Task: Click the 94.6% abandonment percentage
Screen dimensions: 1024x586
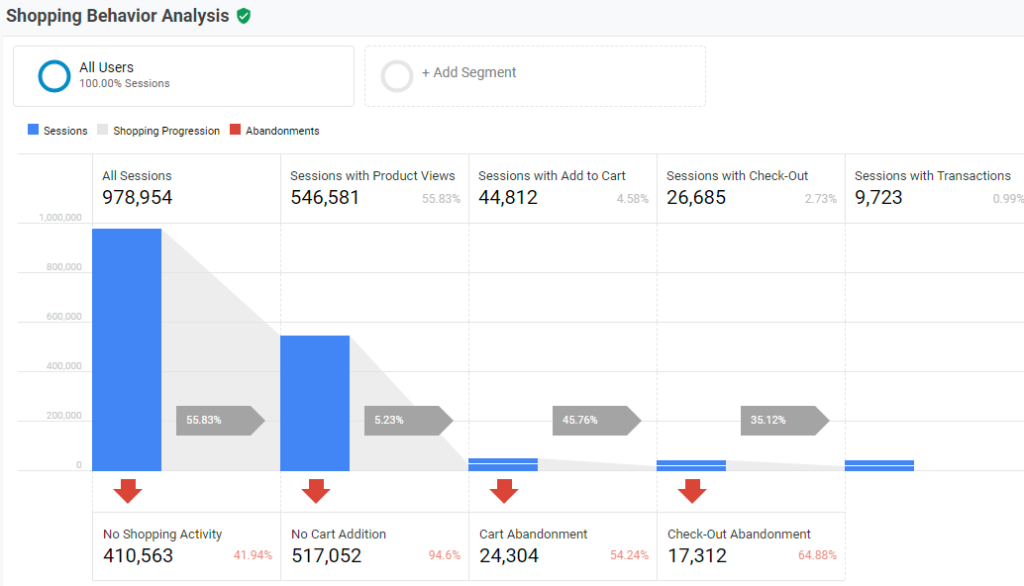Action: tap(444, 555)
